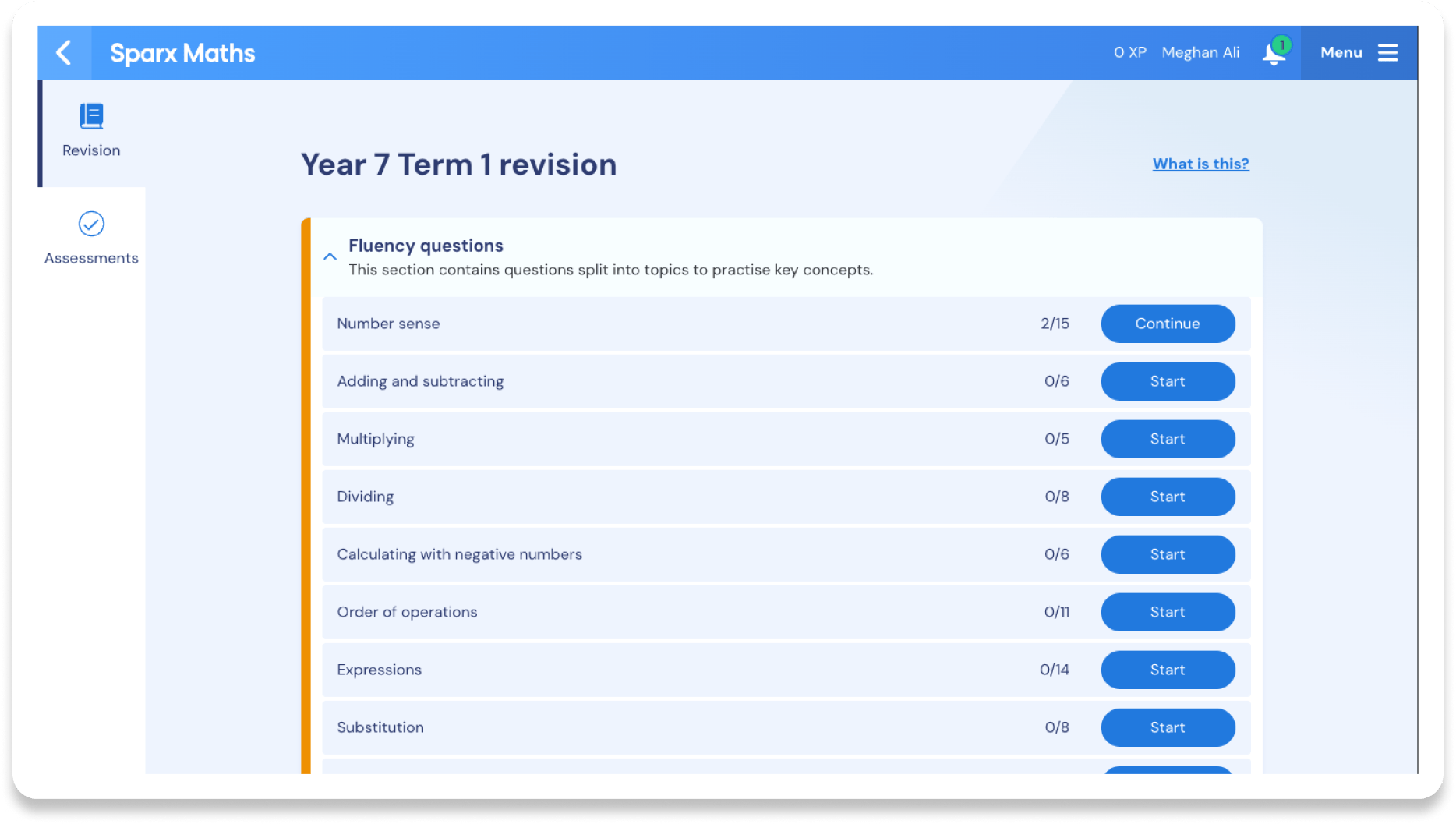Click the back arrow in header
Viewport: 1456px width, 824px height.
(64, 53)
